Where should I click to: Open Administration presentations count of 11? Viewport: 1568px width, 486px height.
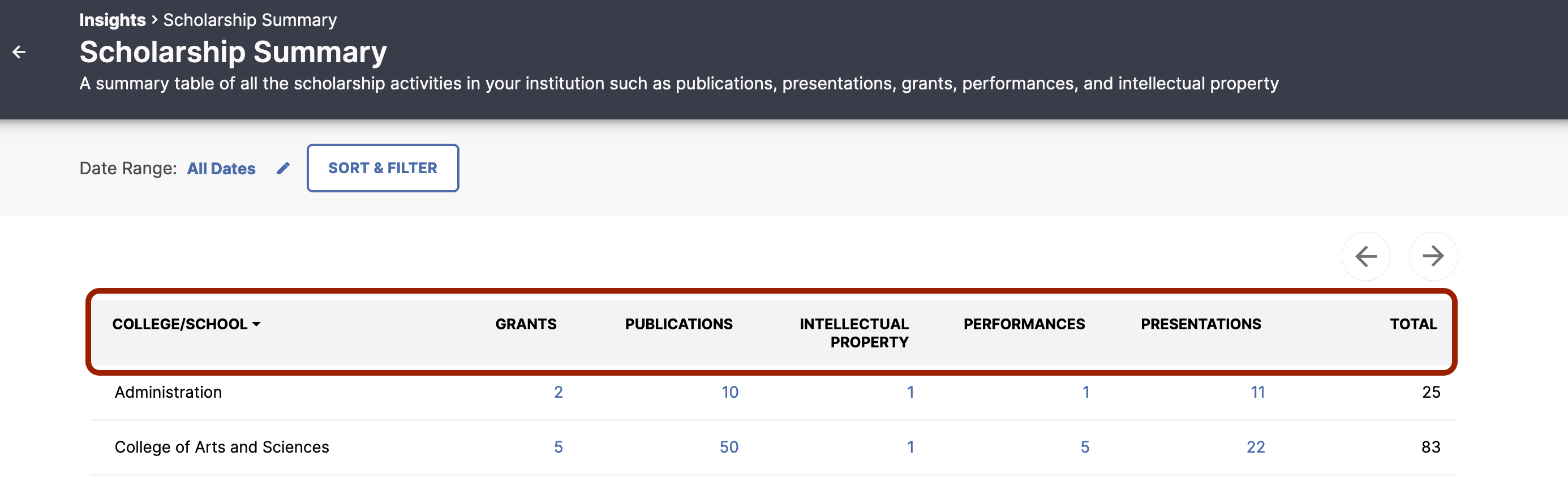pos(1257,392)
